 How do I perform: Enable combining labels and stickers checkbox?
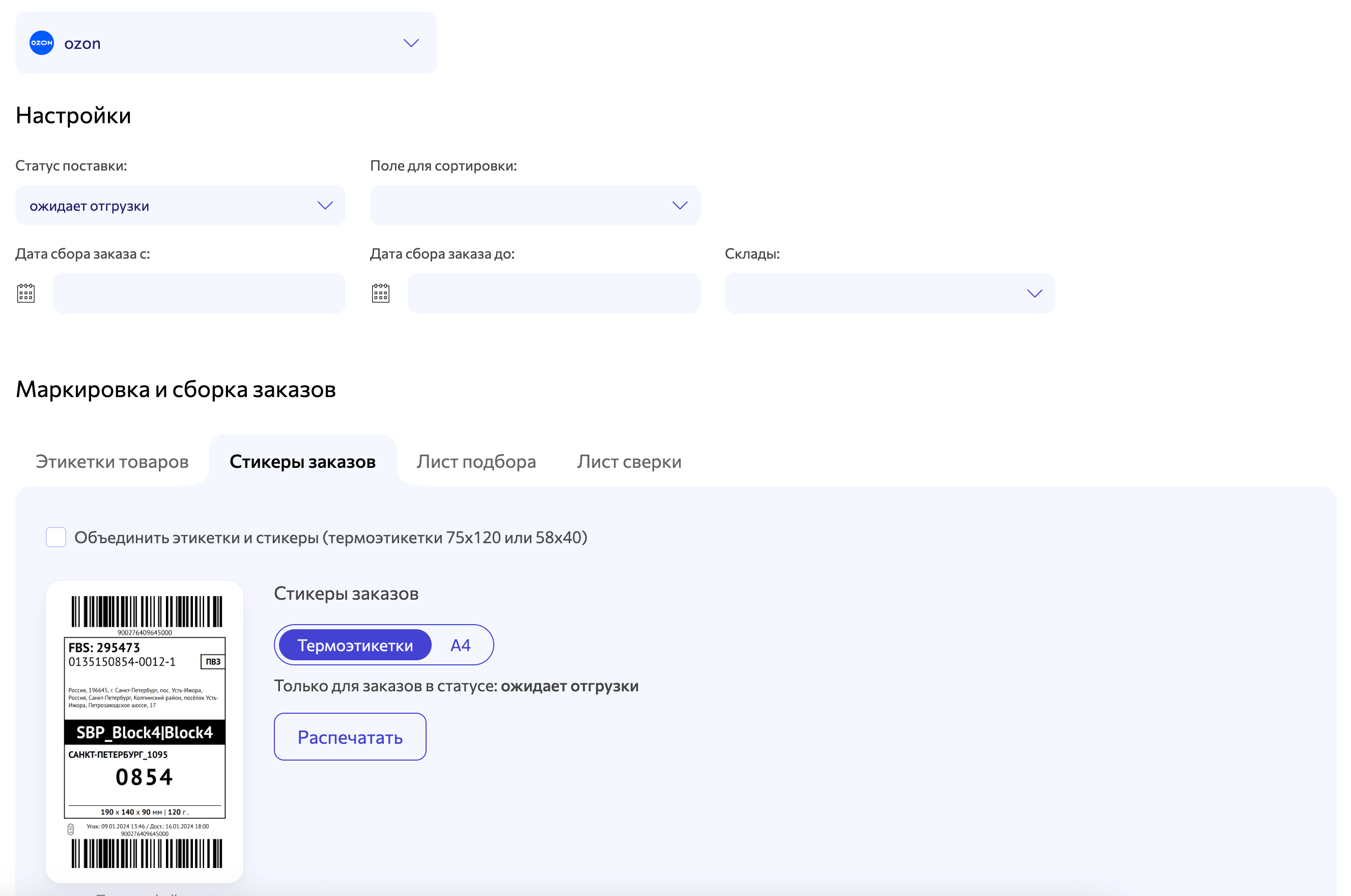point(56,537)
